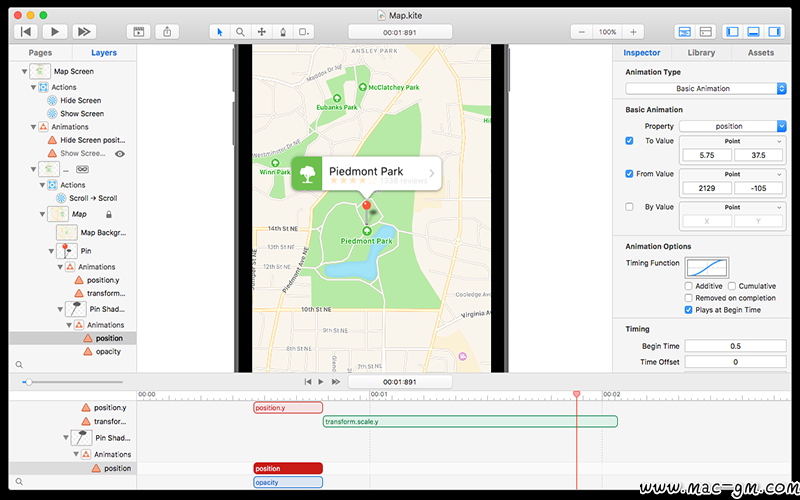Viewport: 800px width, 500px height.
Task: Uncheck Plays at Begin Time
Action: click(x=688, y=310)
